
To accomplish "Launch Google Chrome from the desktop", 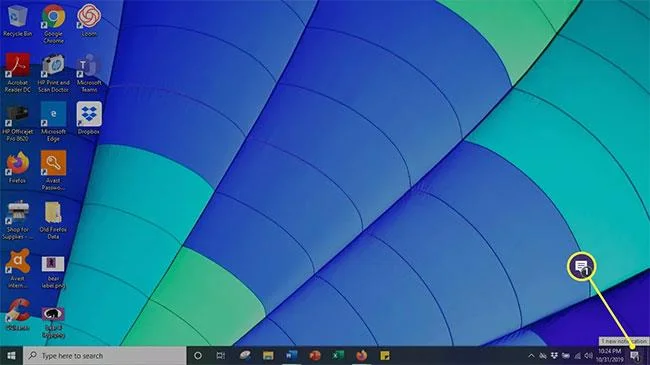I will click(53, 24).
